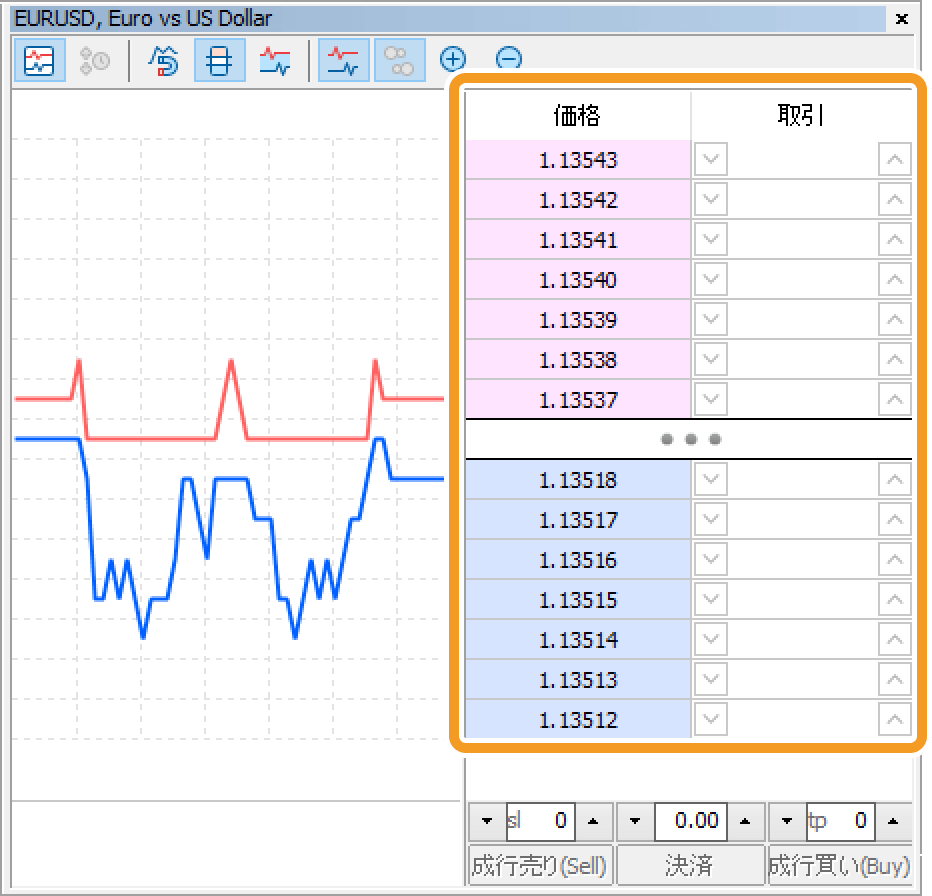Select bid price 1.13513
Viewport: 932px width, 896px height.
pos(578,680)
